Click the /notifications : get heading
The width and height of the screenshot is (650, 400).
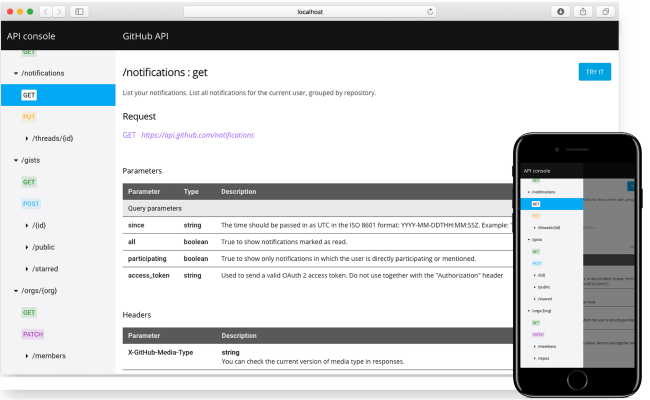point(165,73)
